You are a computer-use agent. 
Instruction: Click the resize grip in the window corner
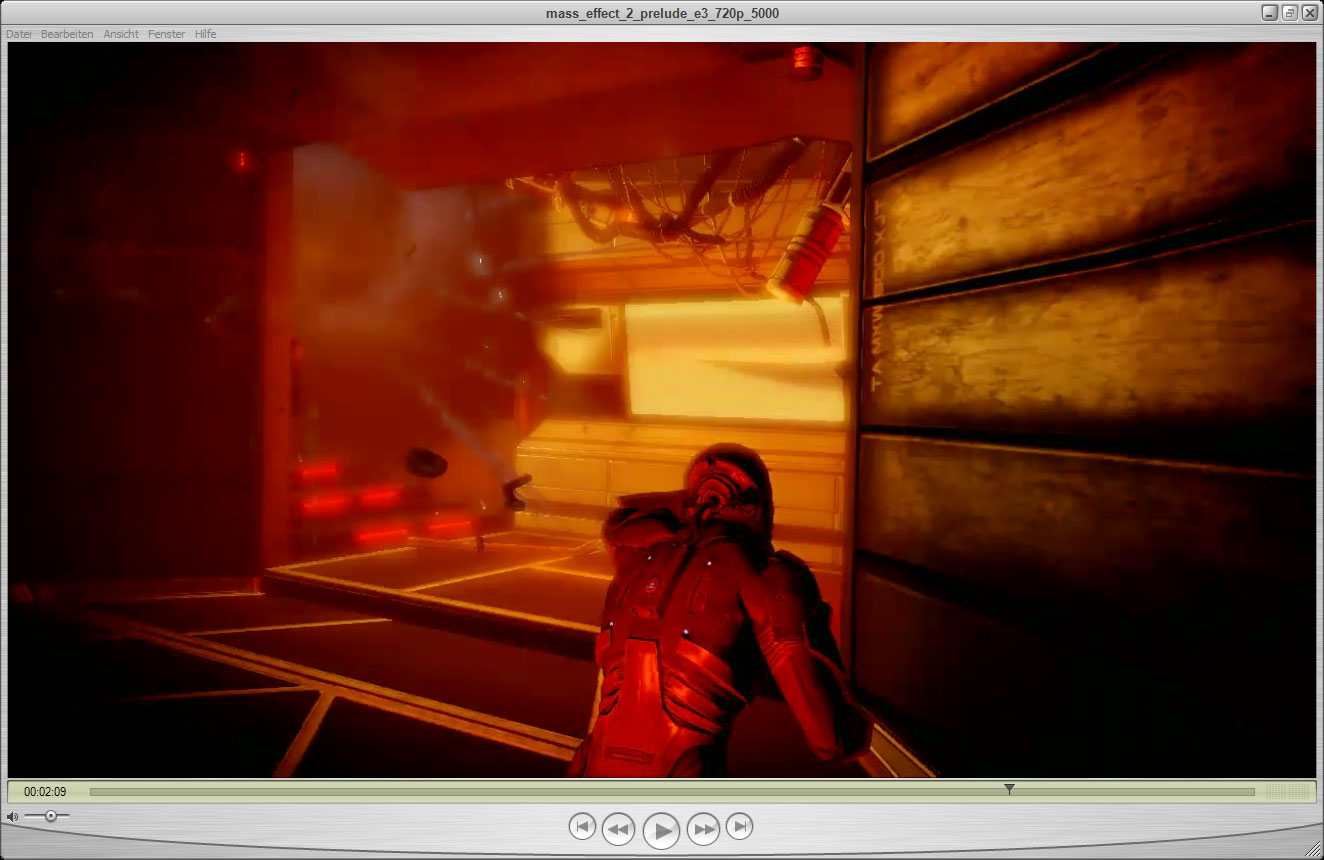1314,850
